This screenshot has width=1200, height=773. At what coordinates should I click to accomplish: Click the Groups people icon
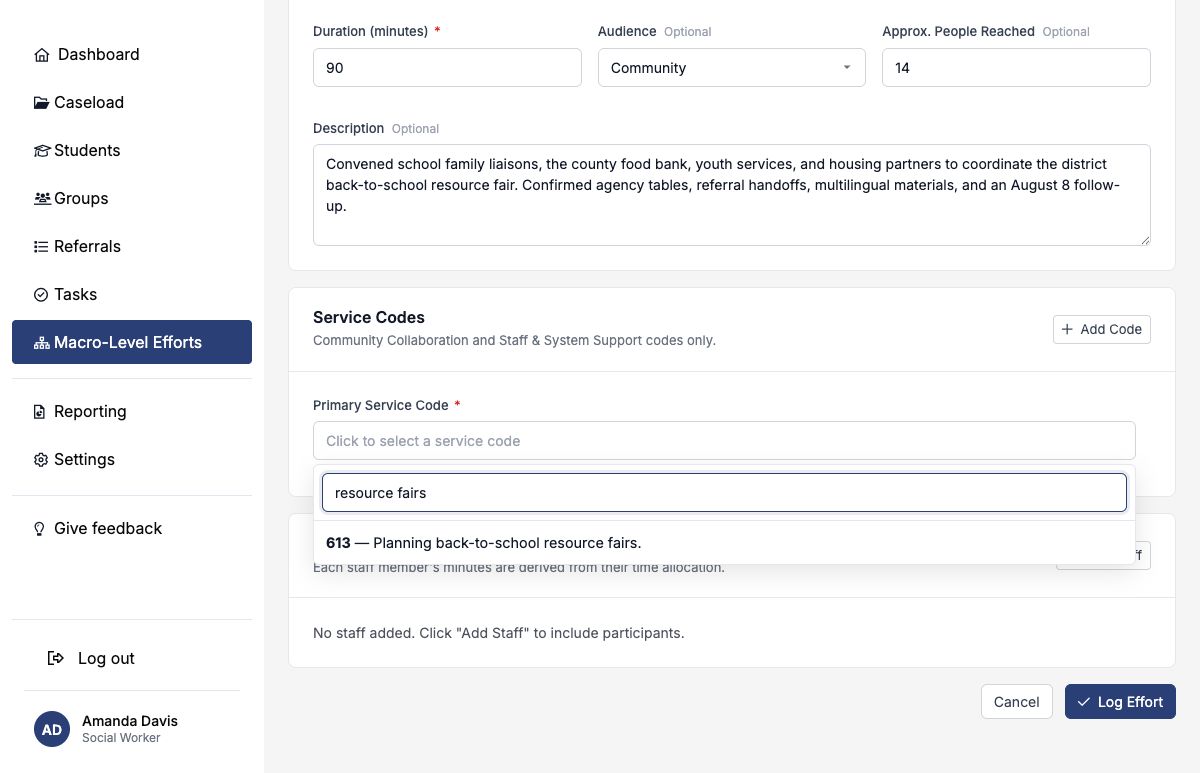42,199
